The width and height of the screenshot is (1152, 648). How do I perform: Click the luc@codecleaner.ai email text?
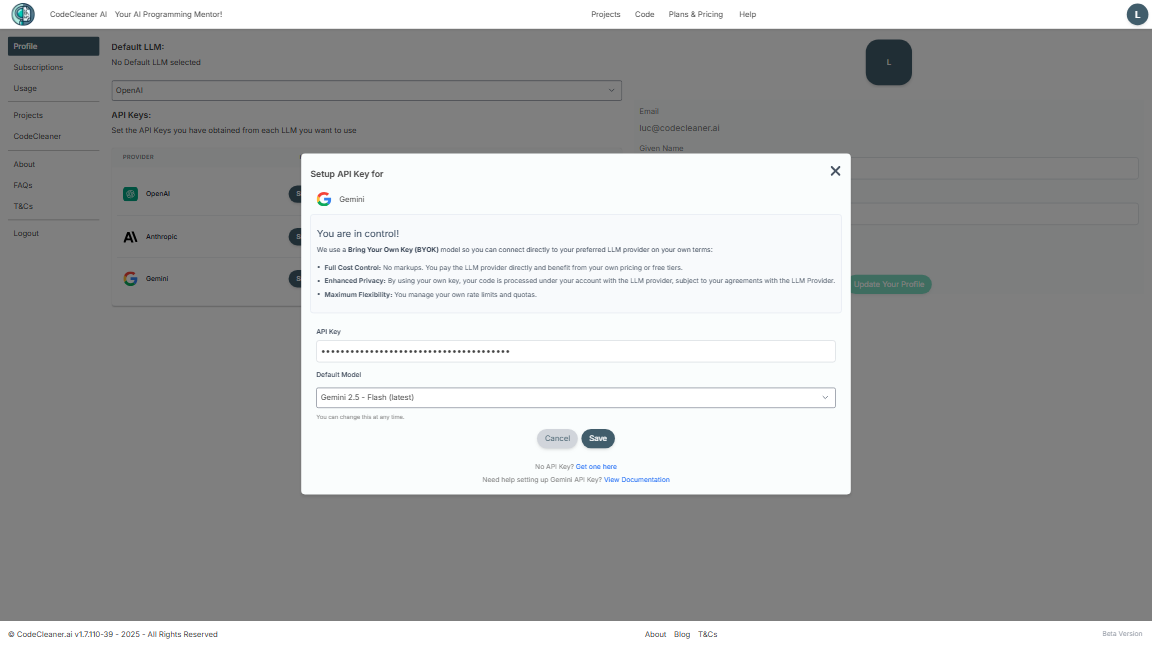679,128
